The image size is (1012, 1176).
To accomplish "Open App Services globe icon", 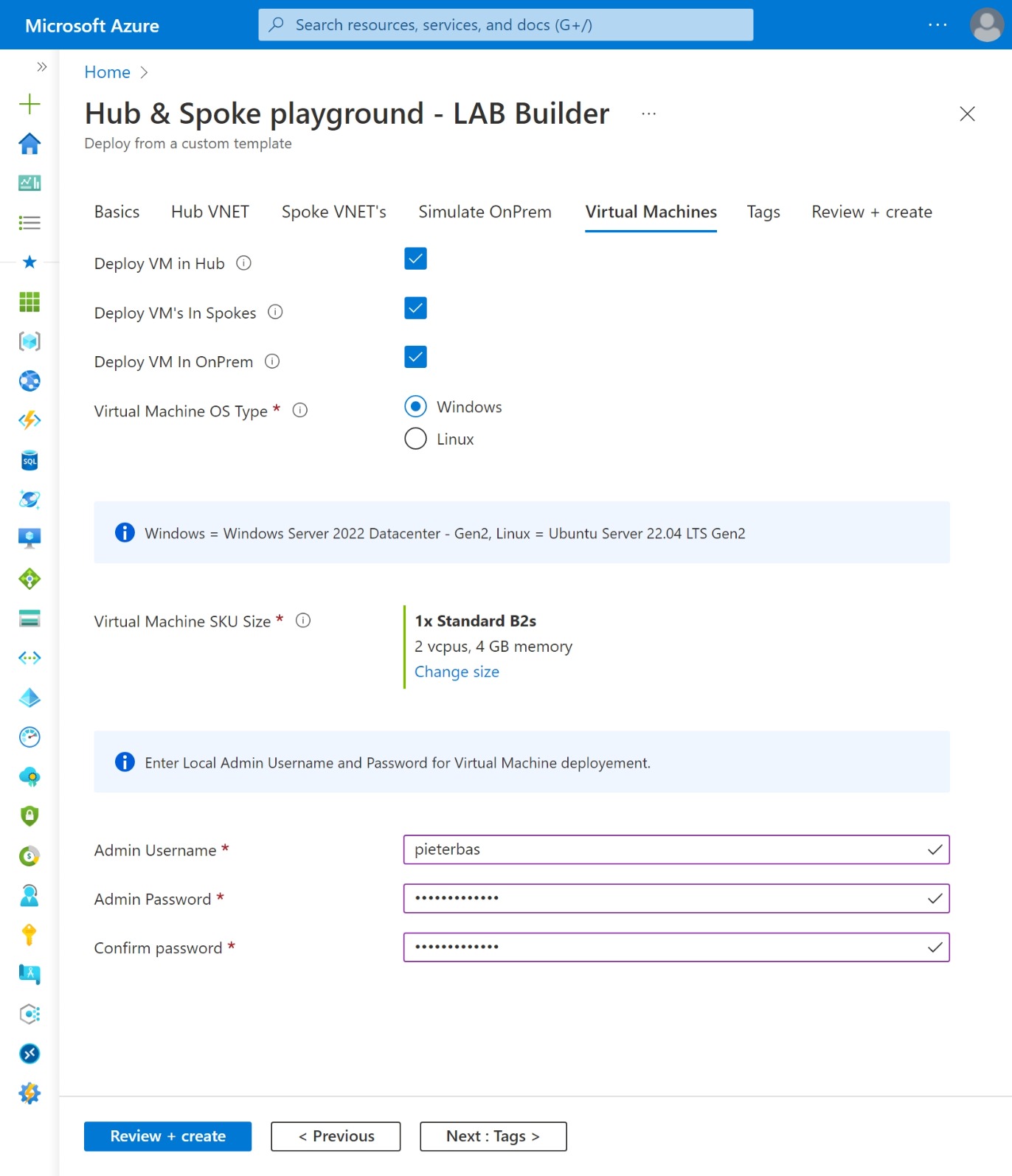I will click(x=30, y=381).
